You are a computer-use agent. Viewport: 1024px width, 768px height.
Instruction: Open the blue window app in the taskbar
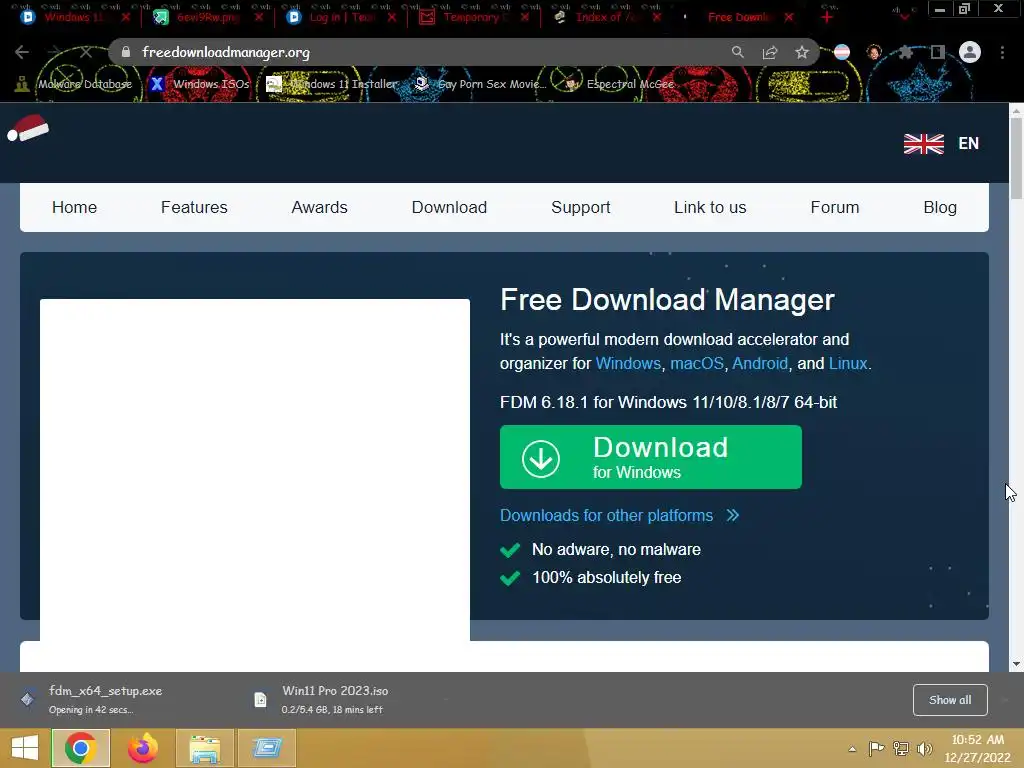[x=267, y=748]
